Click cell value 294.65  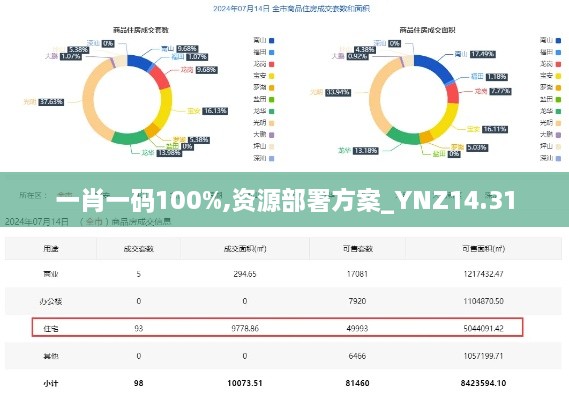[245, 274]
